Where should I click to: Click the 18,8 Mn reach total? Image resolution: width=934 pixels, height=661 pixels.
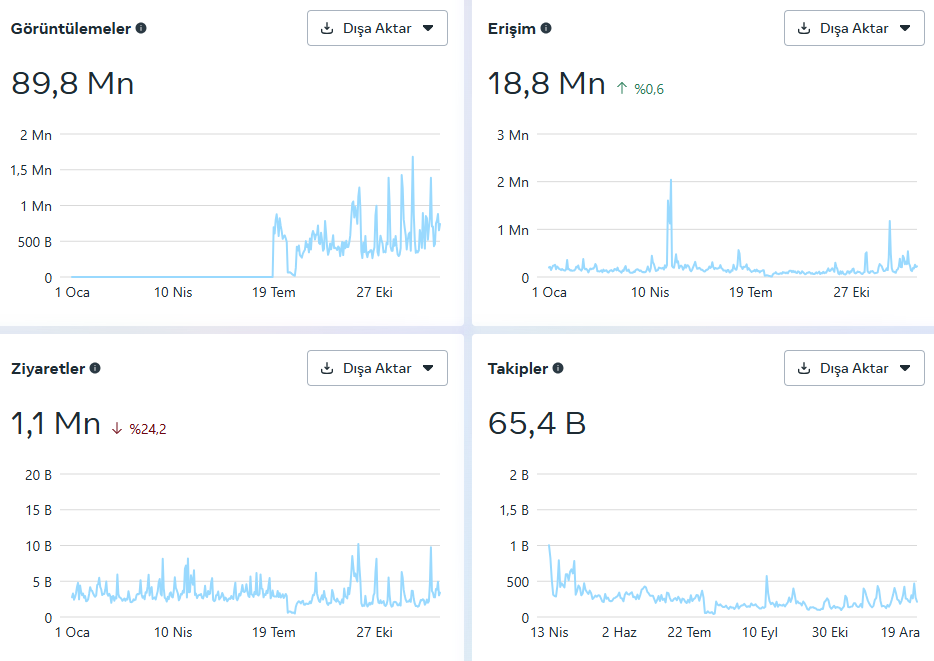tap(547, 83)
